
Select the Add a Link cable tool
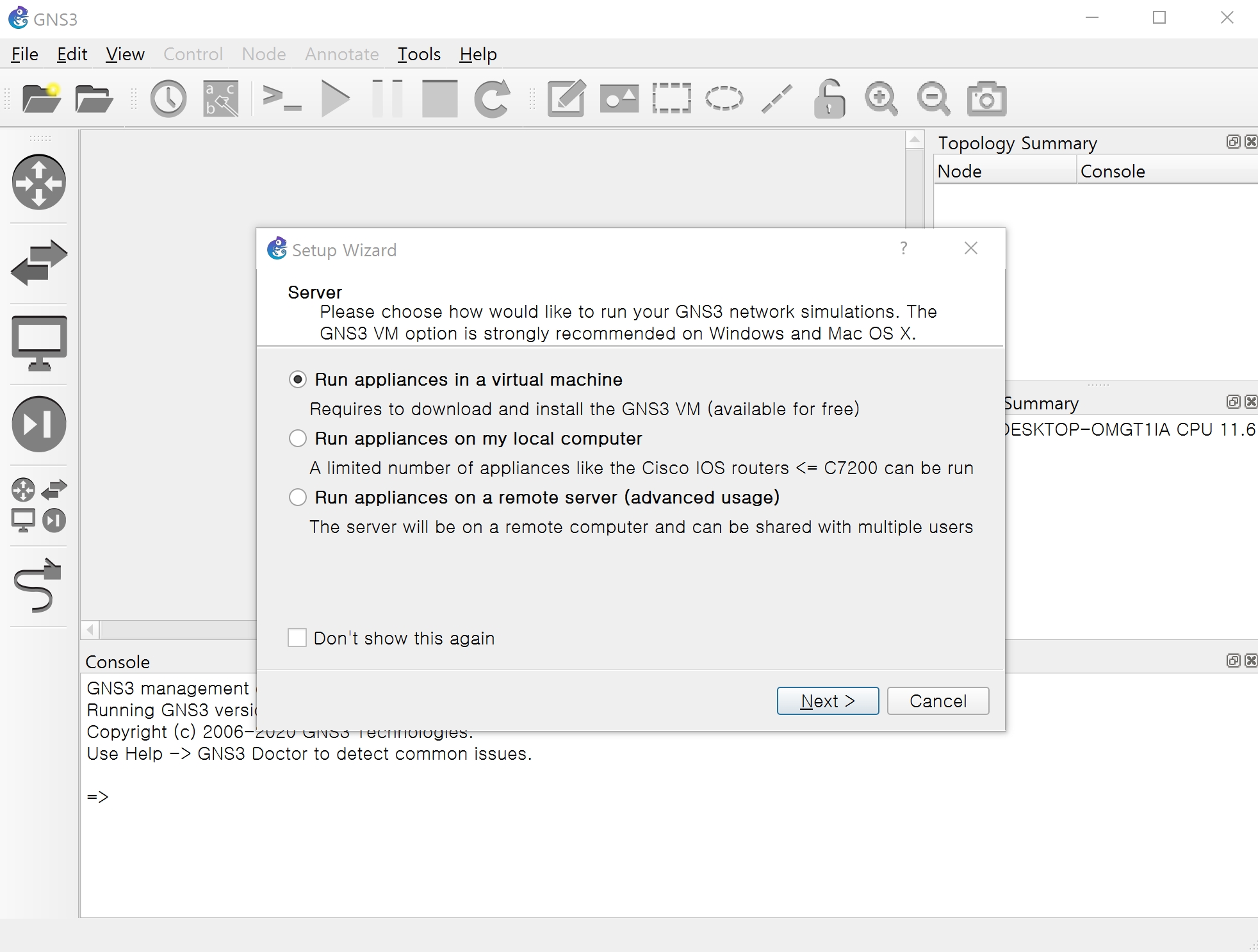38,586
